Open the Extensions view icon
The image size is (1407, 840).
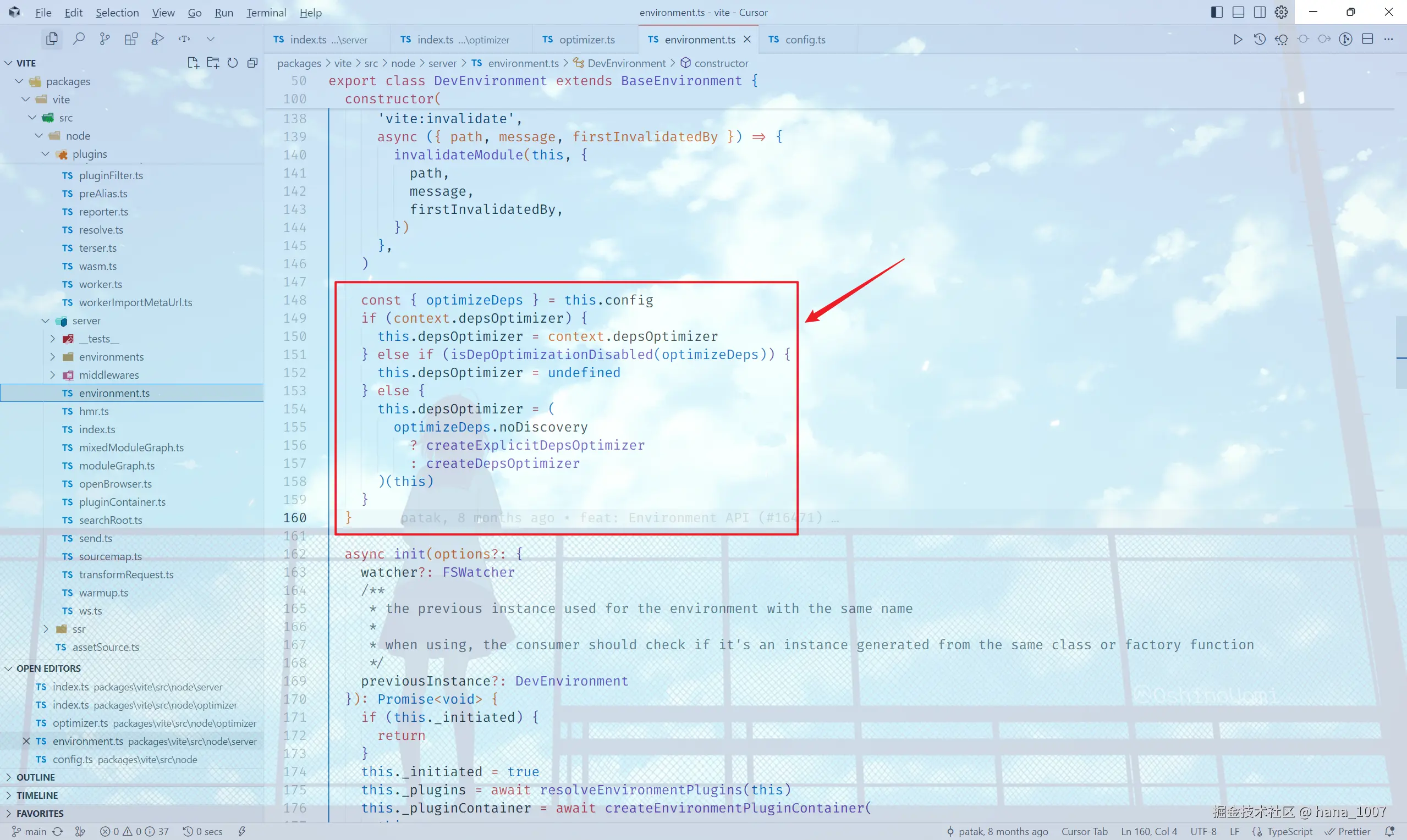(131, 39)
